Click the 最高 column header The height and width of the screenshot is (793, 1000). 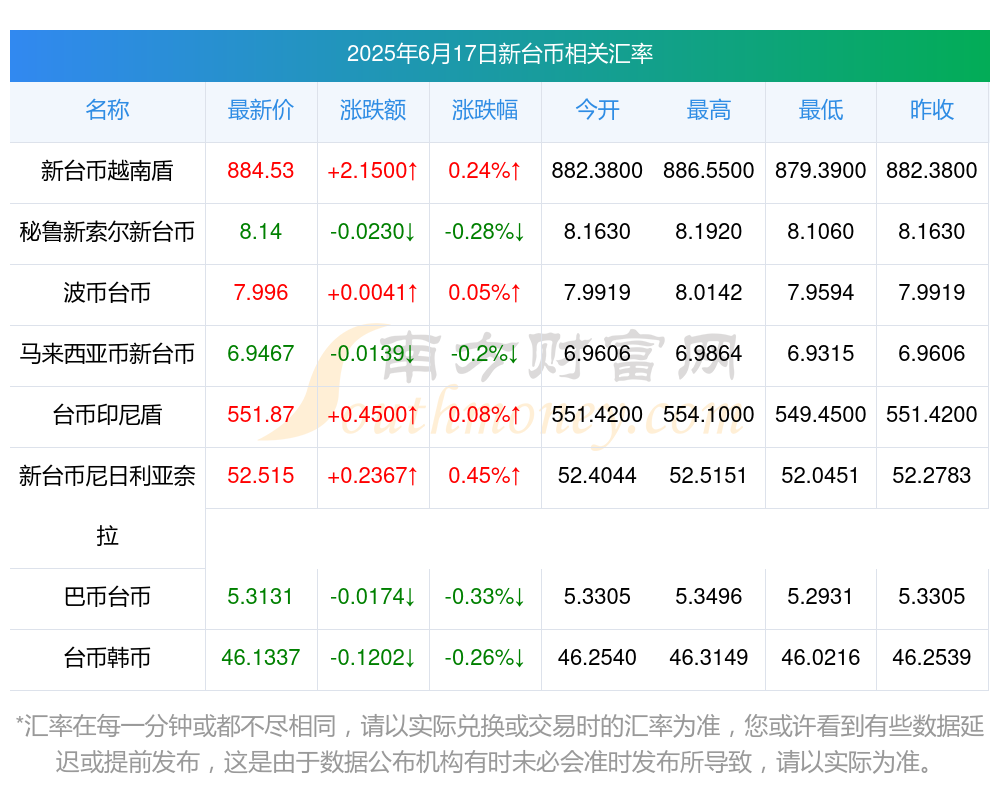pyautogui.click(x=709, y=110)
